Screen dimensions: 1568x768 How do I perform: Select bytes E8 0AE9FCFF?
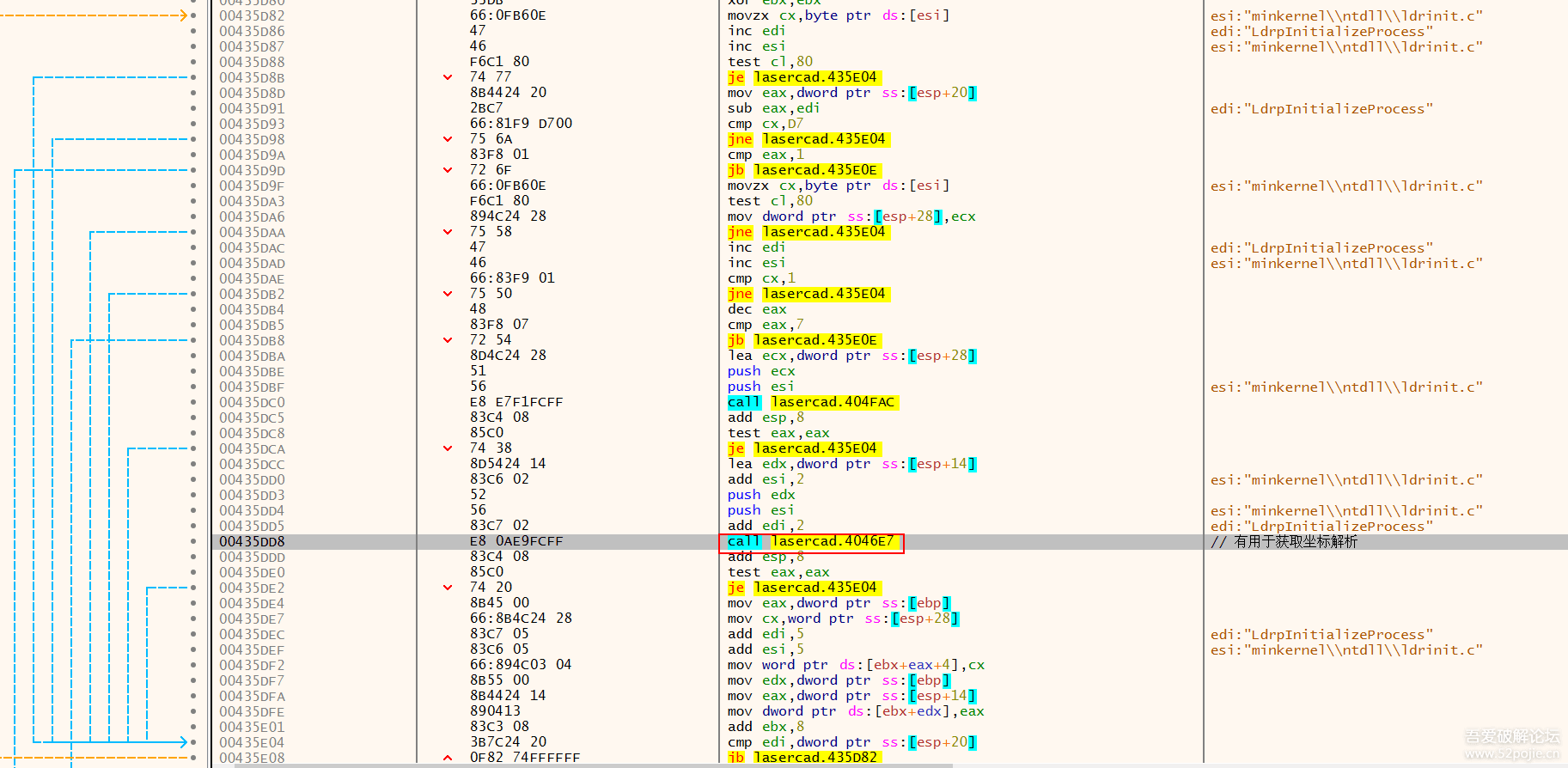point(516,541)
